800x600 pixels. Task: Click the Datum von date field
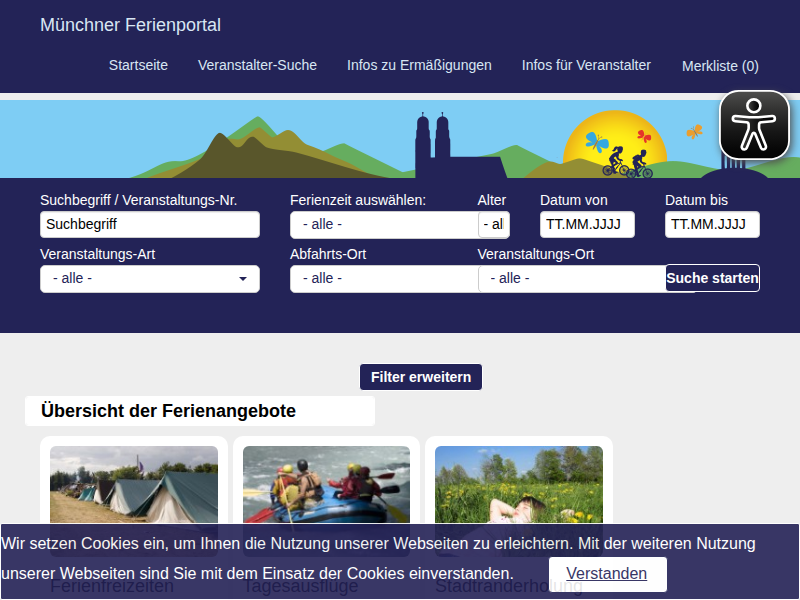coord(587,224)
